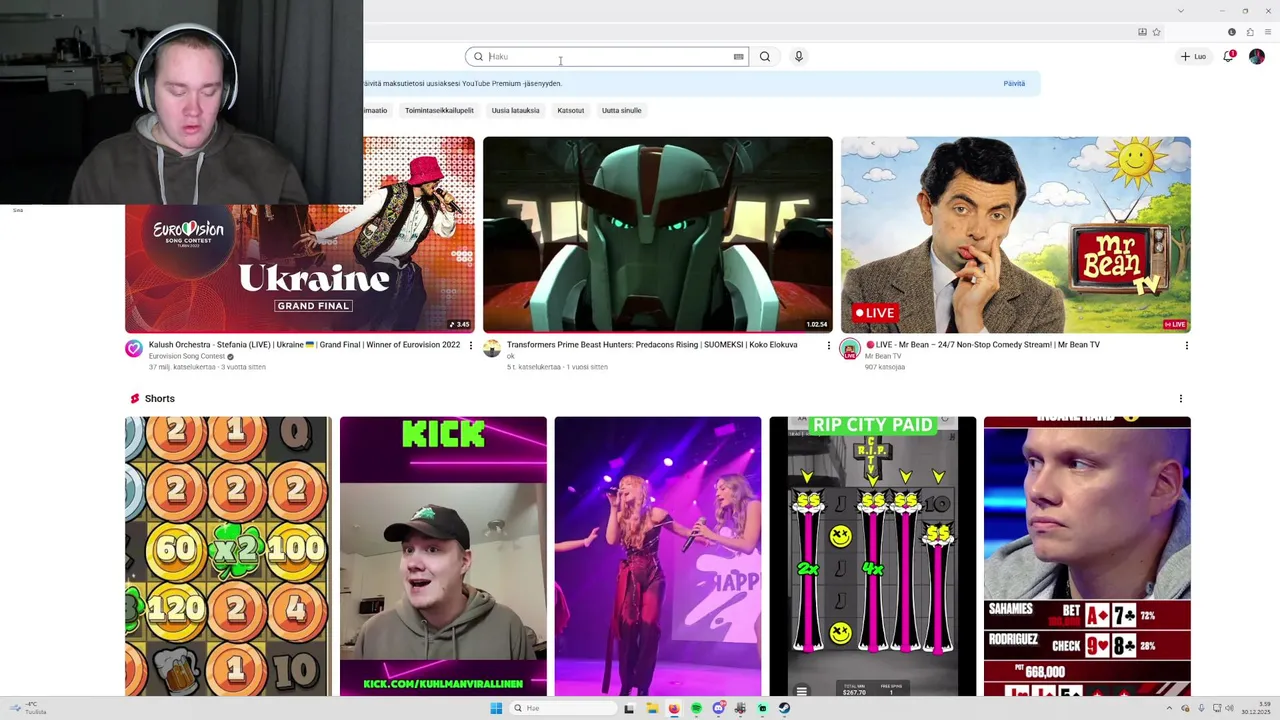The width and height of the screenshot is (1280, 720).
Task: Open the poker Sahamies vs Rodriguez Short
Action: (1087, 556)
